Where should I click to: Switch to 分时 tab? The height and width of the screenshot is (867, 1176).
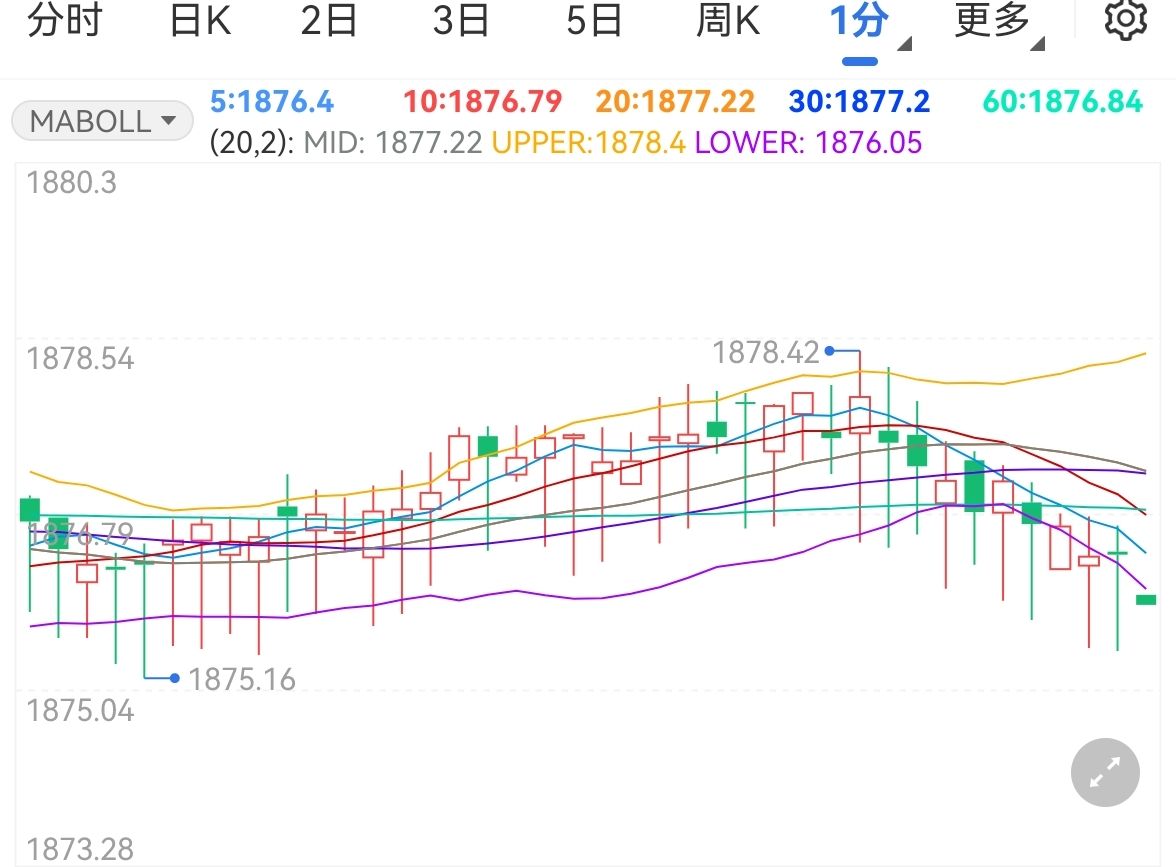[x=64, y=20]
